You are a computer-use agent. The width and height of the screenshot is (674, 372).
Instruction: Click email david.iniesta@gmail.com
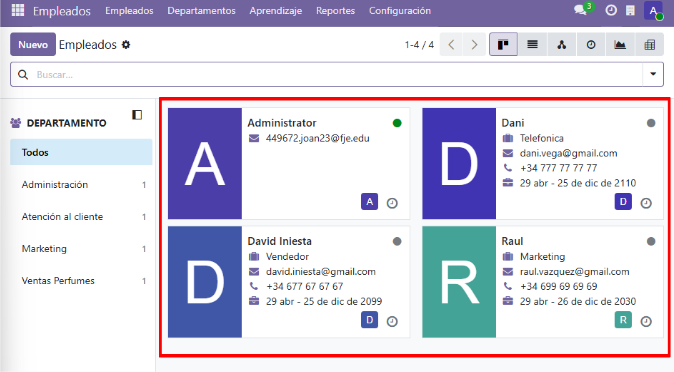pos(321,272)
